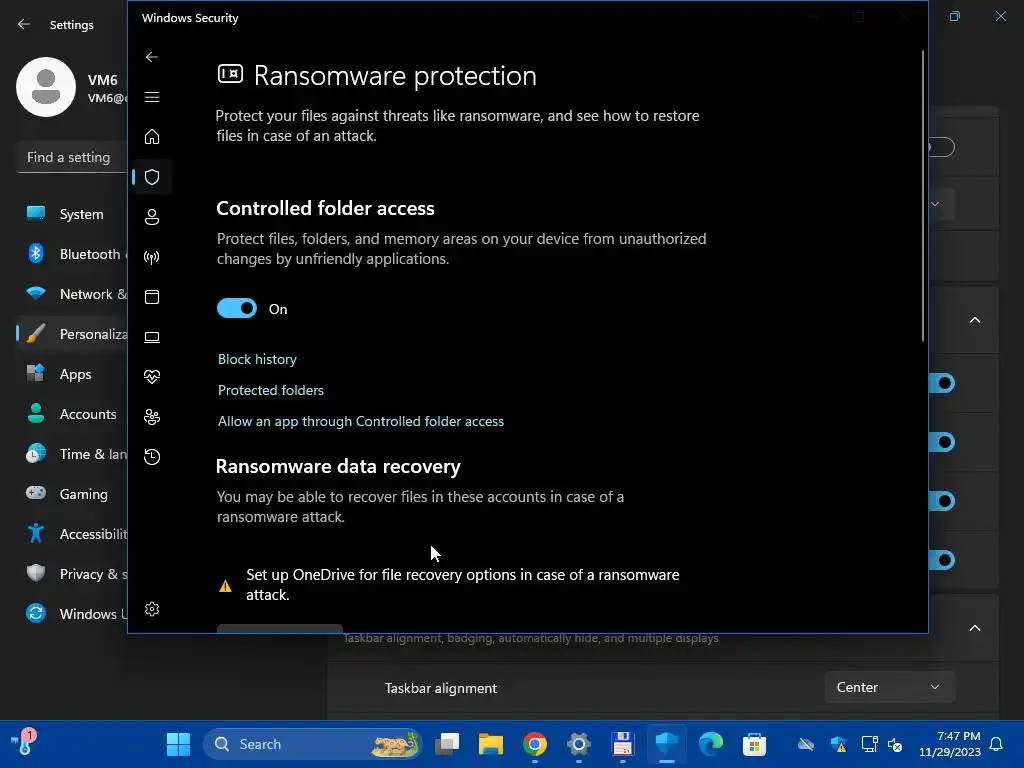
Task: Select Apps in Settings sidebar
Action: click(72, 374)
